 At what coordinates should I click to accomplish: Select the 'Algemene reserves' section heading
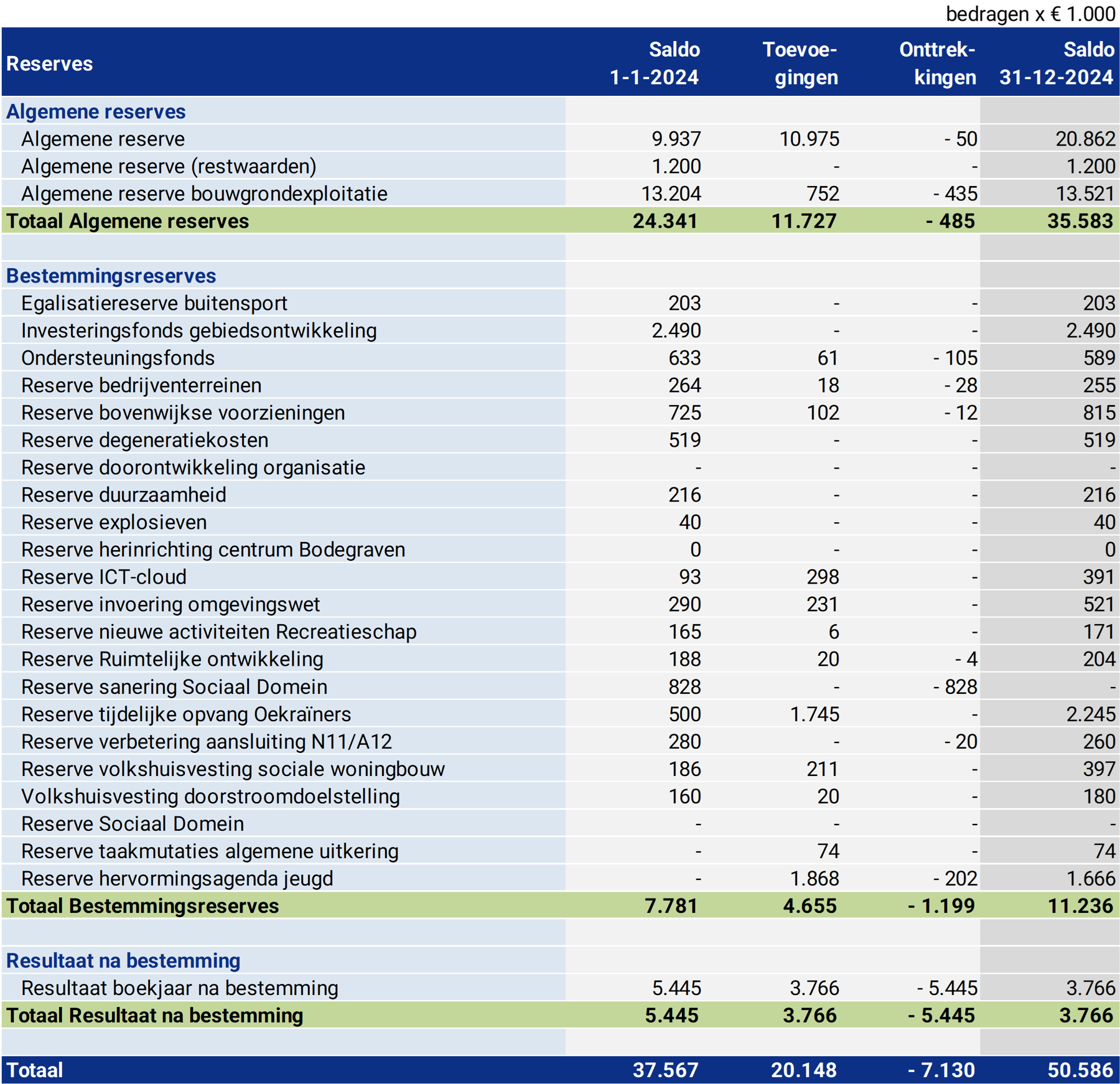pyautogui.click(x=96, y=111)
